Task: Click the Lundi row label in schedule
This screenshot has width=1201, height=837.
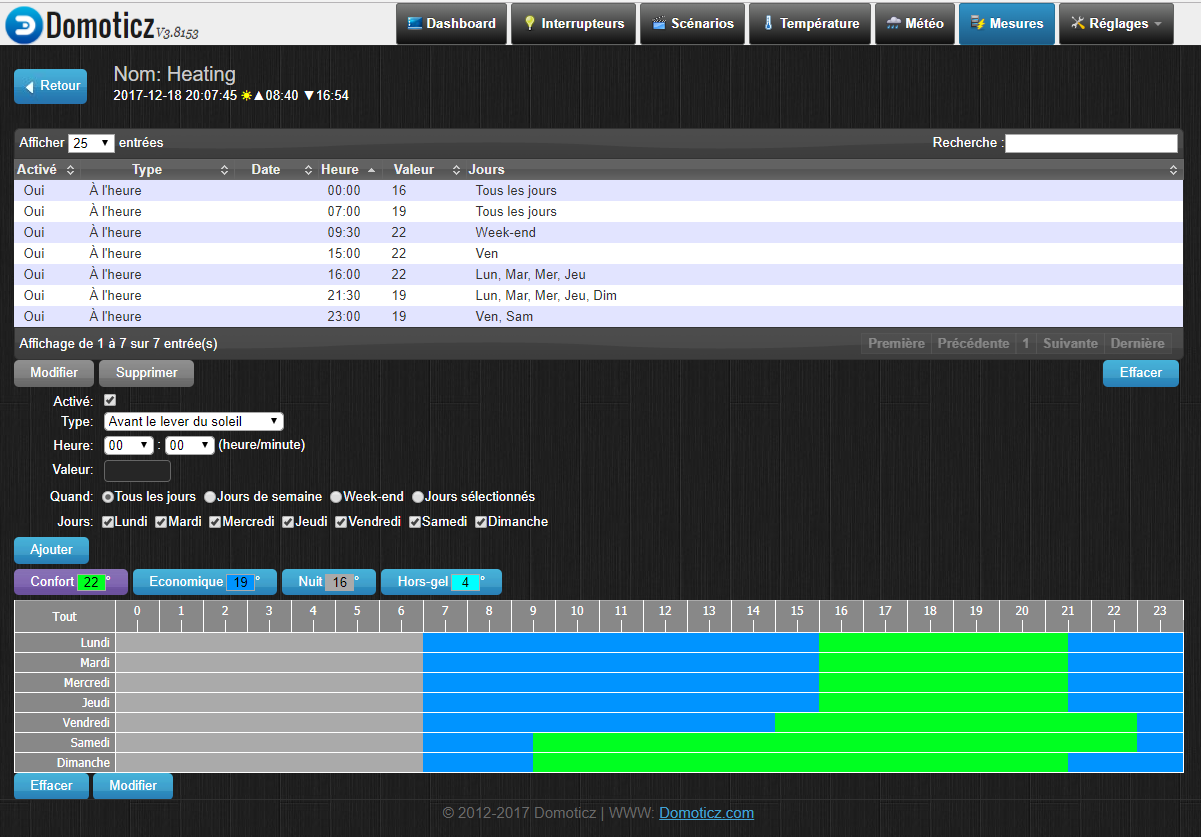Action: coord(65,642)
